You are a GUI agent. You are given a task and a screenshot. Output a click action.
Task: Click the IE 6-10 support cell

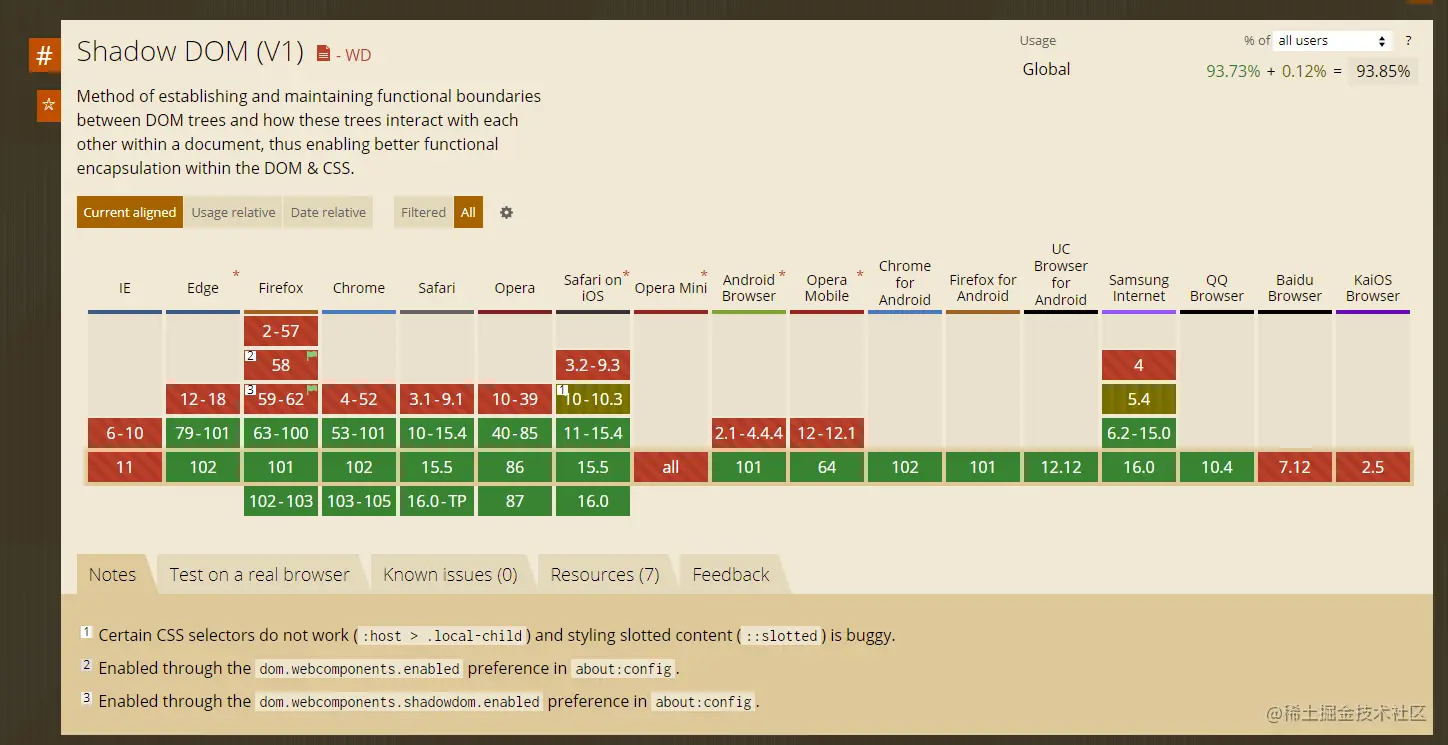(x=125, y=433)
